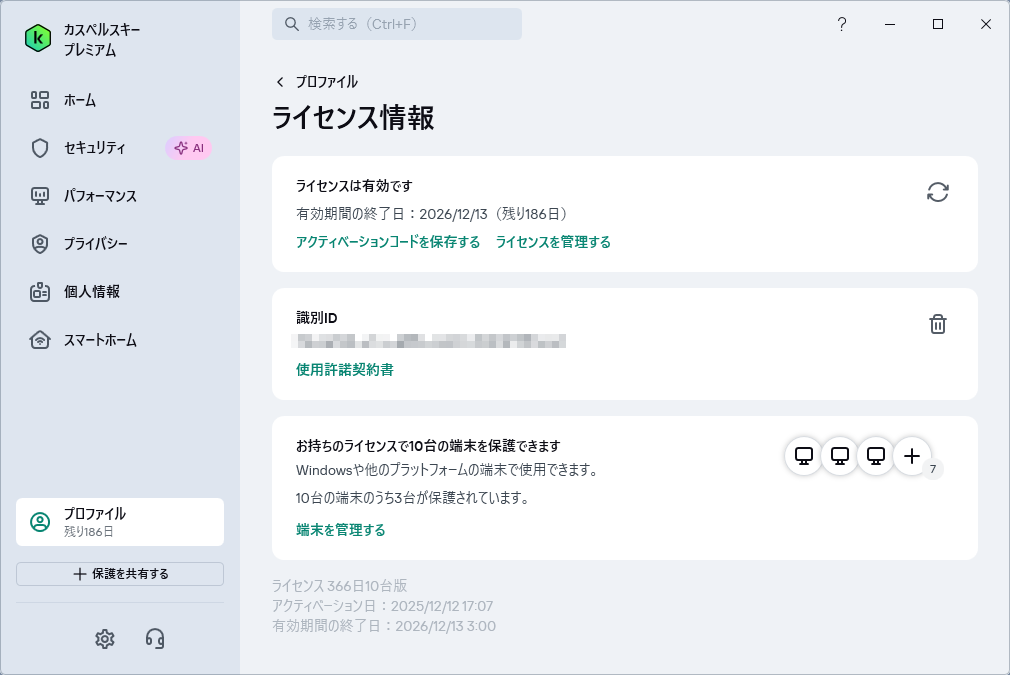
Task: Click the ID badge icon for 個人情報
Action: point(40,292)
